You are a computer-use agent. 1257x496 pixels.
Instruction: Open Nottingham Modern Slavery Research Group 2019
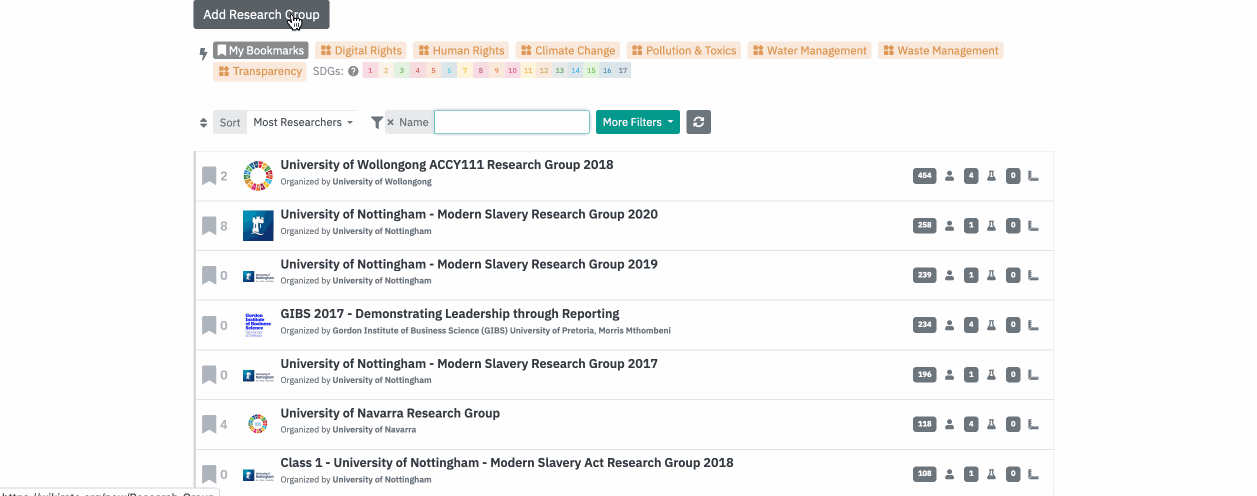pos(469,264)
